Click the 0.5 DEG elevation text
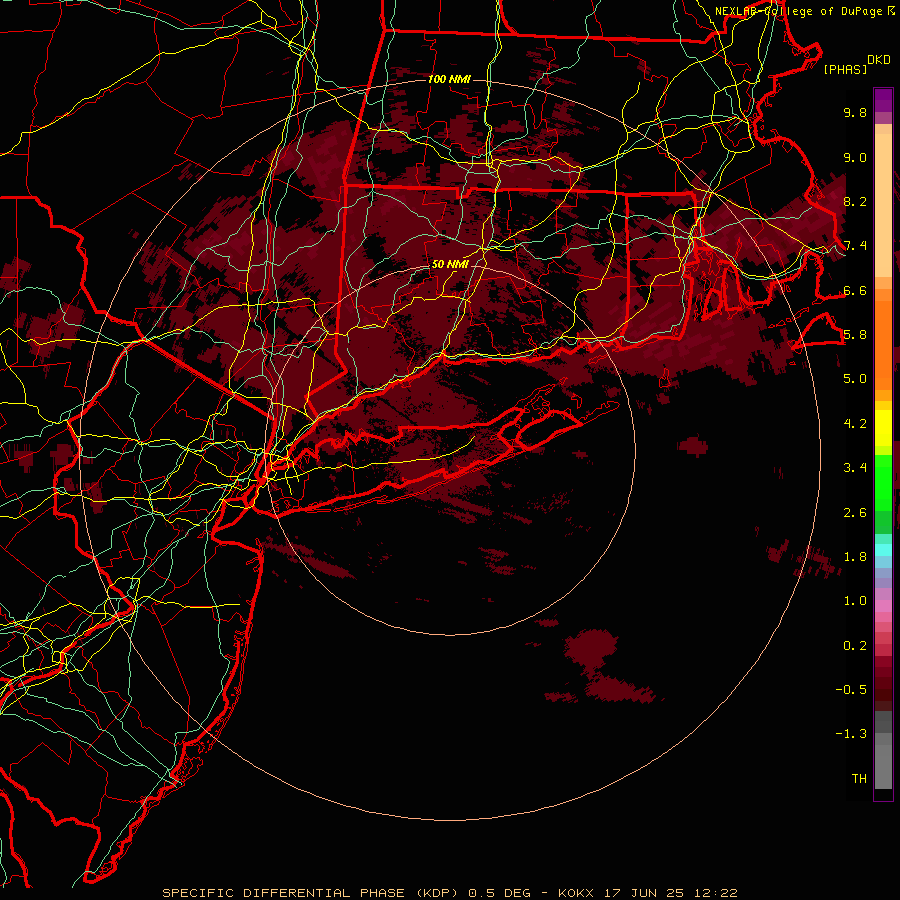 pyautogui.click(x=498, y=893)
